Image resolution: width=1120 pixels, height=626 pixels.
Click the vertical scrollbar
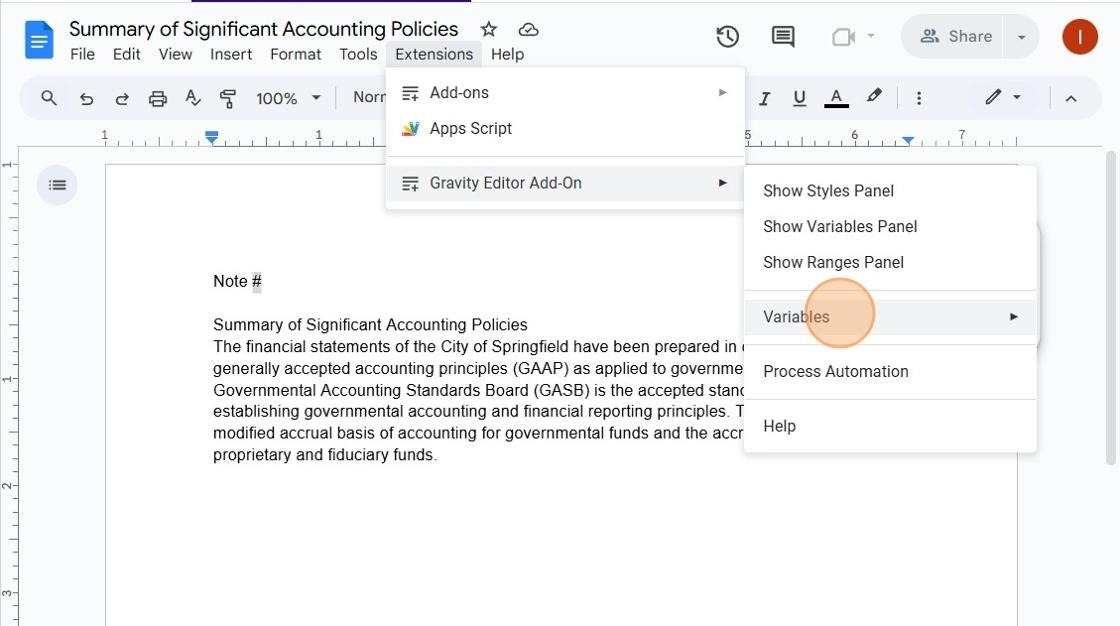pos(1111,307)
